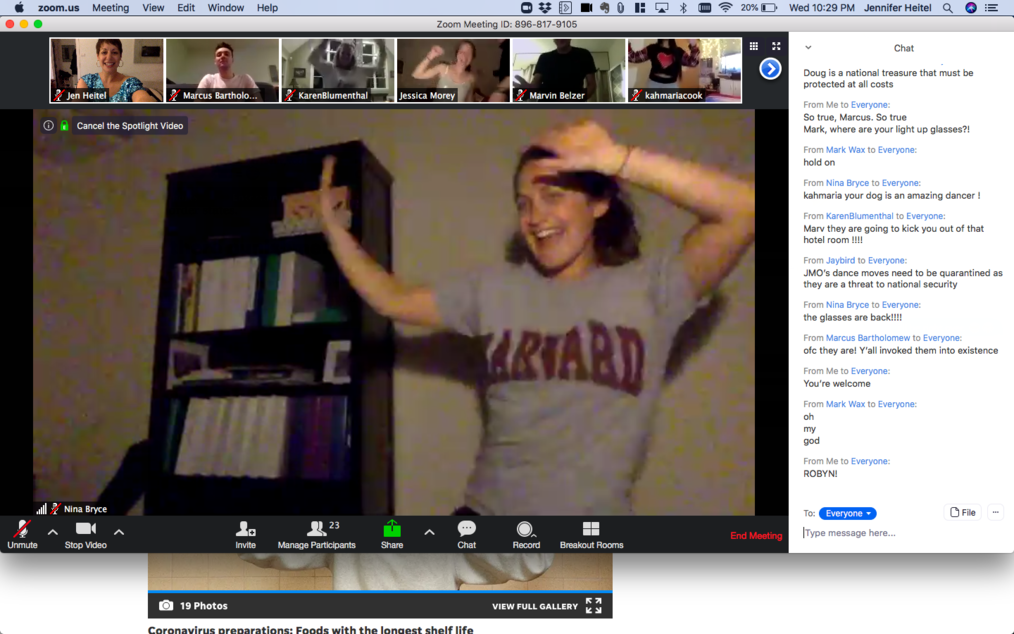Click Cancel the Spotlight Video
This screenshot has width=1014, height=634.
tap(129, 126)
